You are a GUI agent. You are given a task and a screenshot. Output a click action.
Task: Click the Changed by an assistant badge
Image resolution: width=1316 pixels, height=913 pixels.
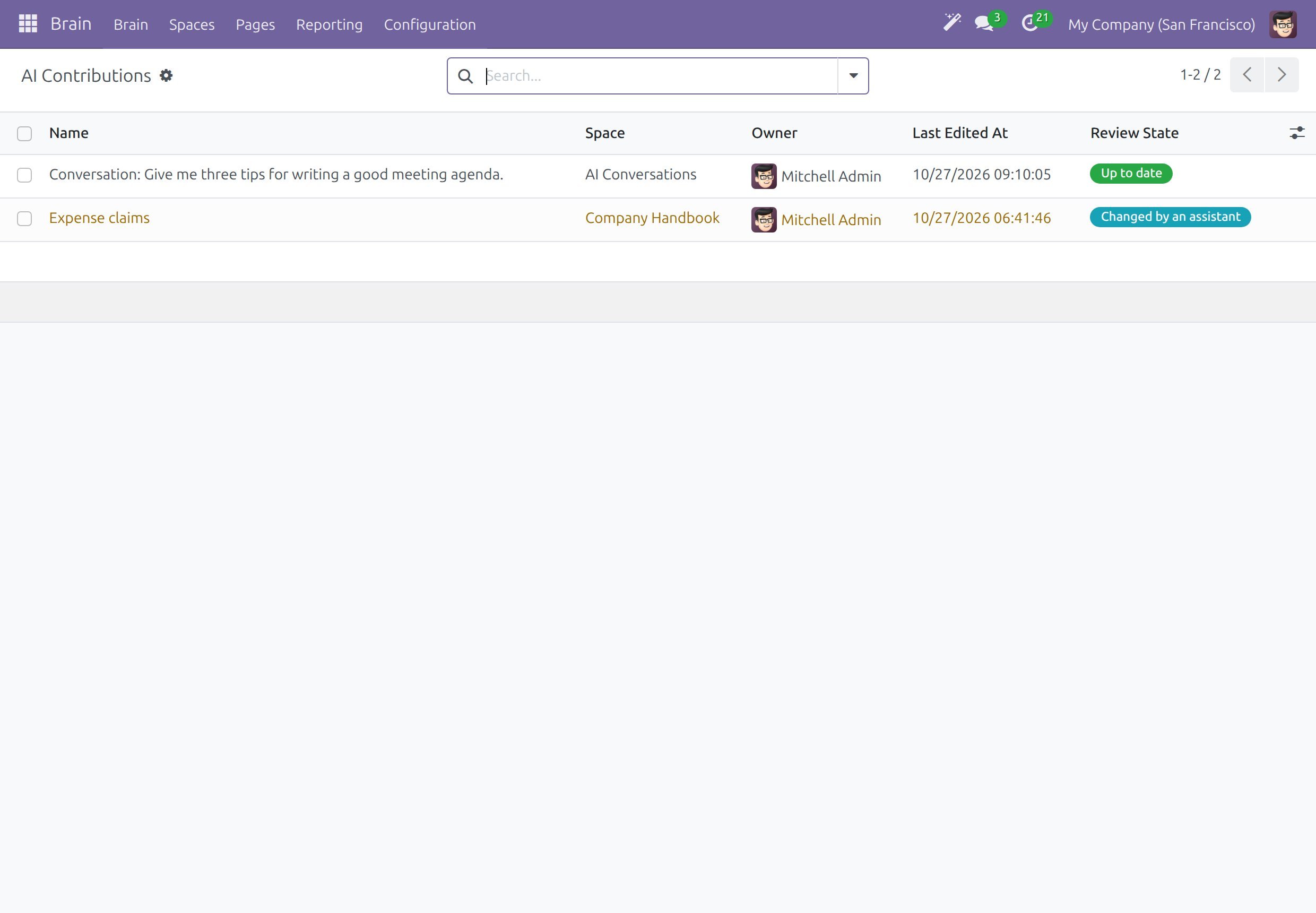click(x=1170, y=217)
